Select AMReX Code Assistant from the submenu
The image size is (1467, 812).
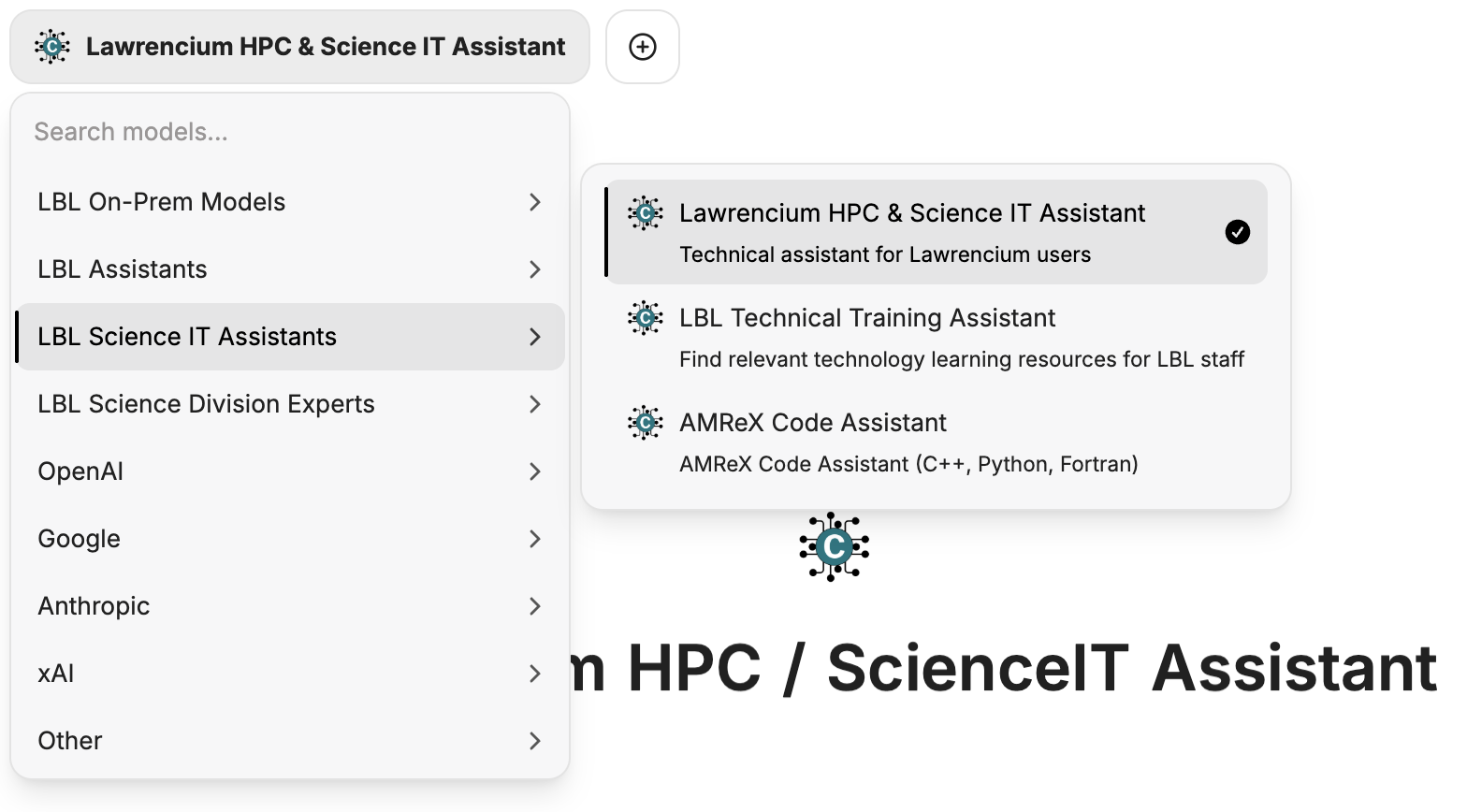pyautogui.click(x=813, y=423)
